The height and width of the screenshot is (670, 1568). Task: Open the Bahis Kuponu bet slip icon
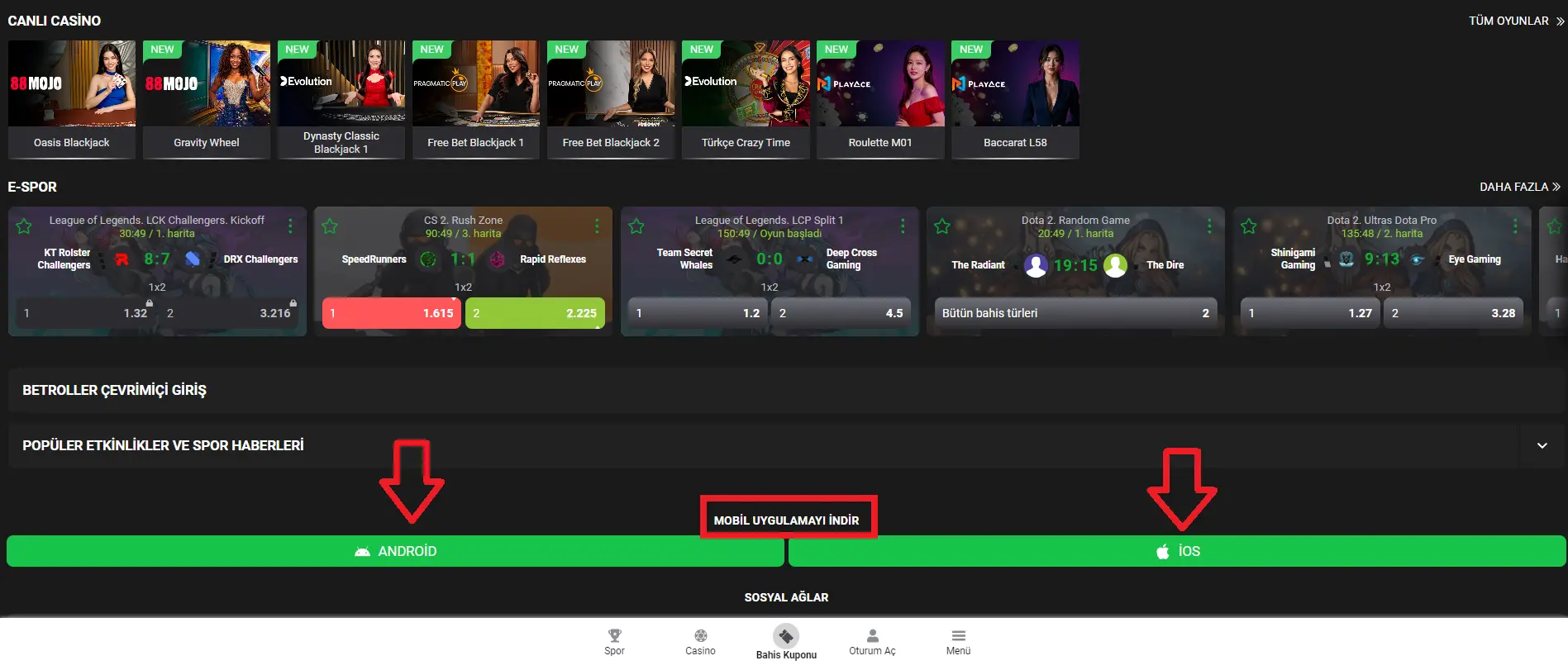click(x=786, y=636)
